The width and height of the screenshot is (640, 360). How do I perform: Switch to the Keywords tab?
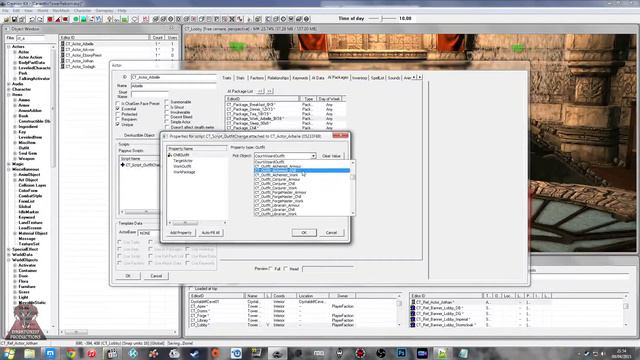click(300, 78)
